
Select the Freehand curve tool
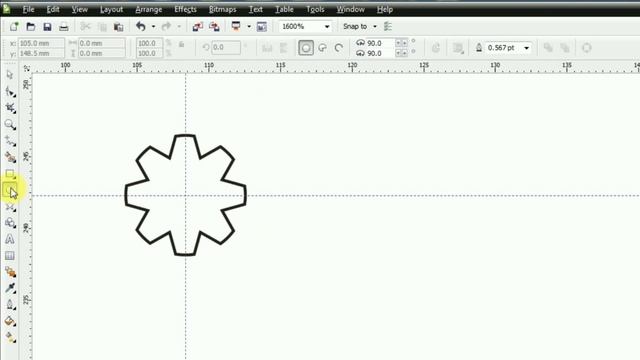point(10,141)
